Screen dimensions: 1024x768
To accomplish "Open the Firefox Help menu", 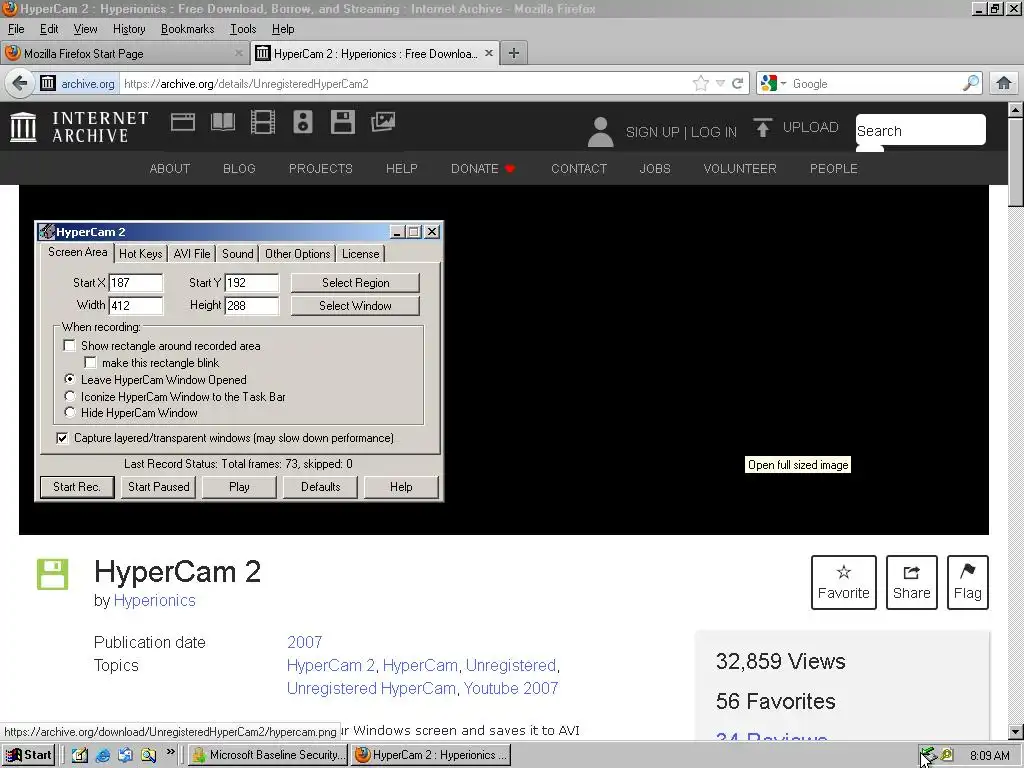I will [283, 29].
